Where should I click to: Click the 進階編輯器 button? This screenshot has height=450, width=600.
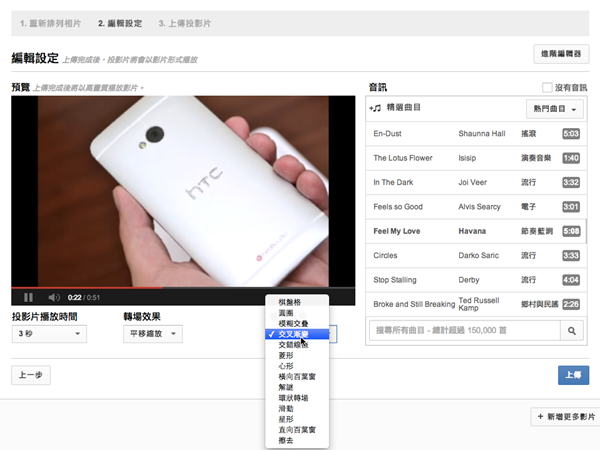561,54
